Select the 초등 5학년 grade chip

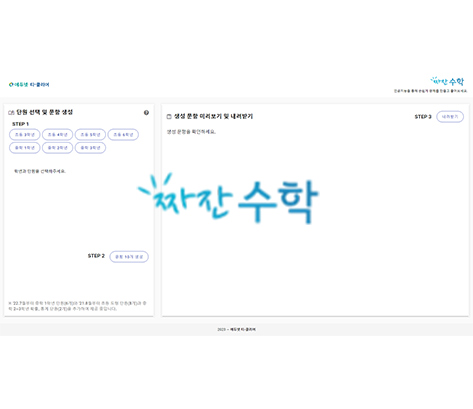coord(90,135)
